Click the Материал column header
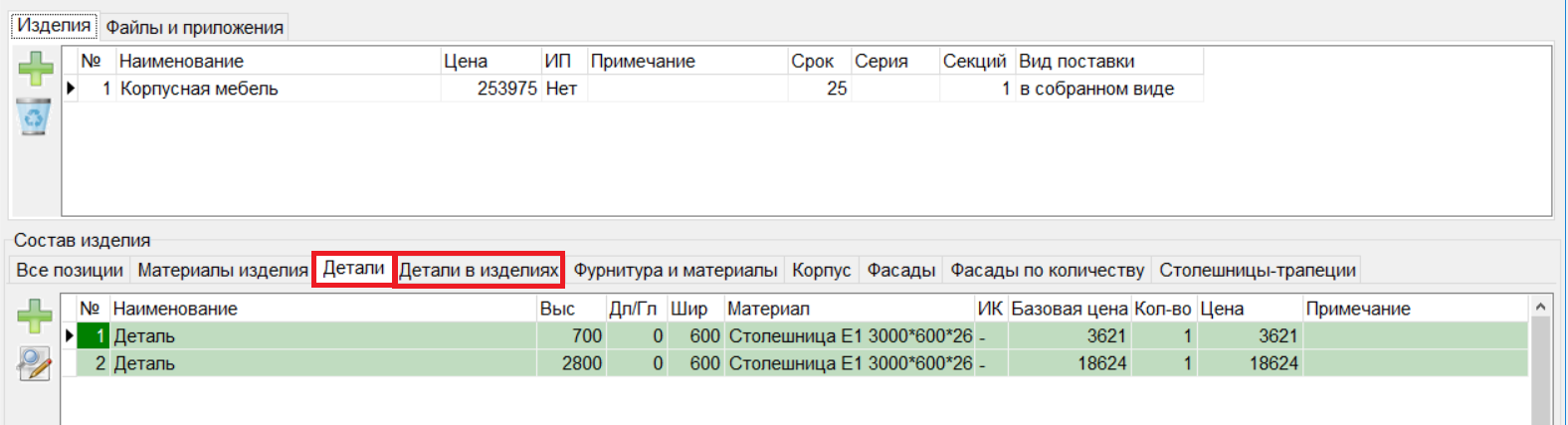The height and width of the screenshot is (425, 1568). [768, 309]
